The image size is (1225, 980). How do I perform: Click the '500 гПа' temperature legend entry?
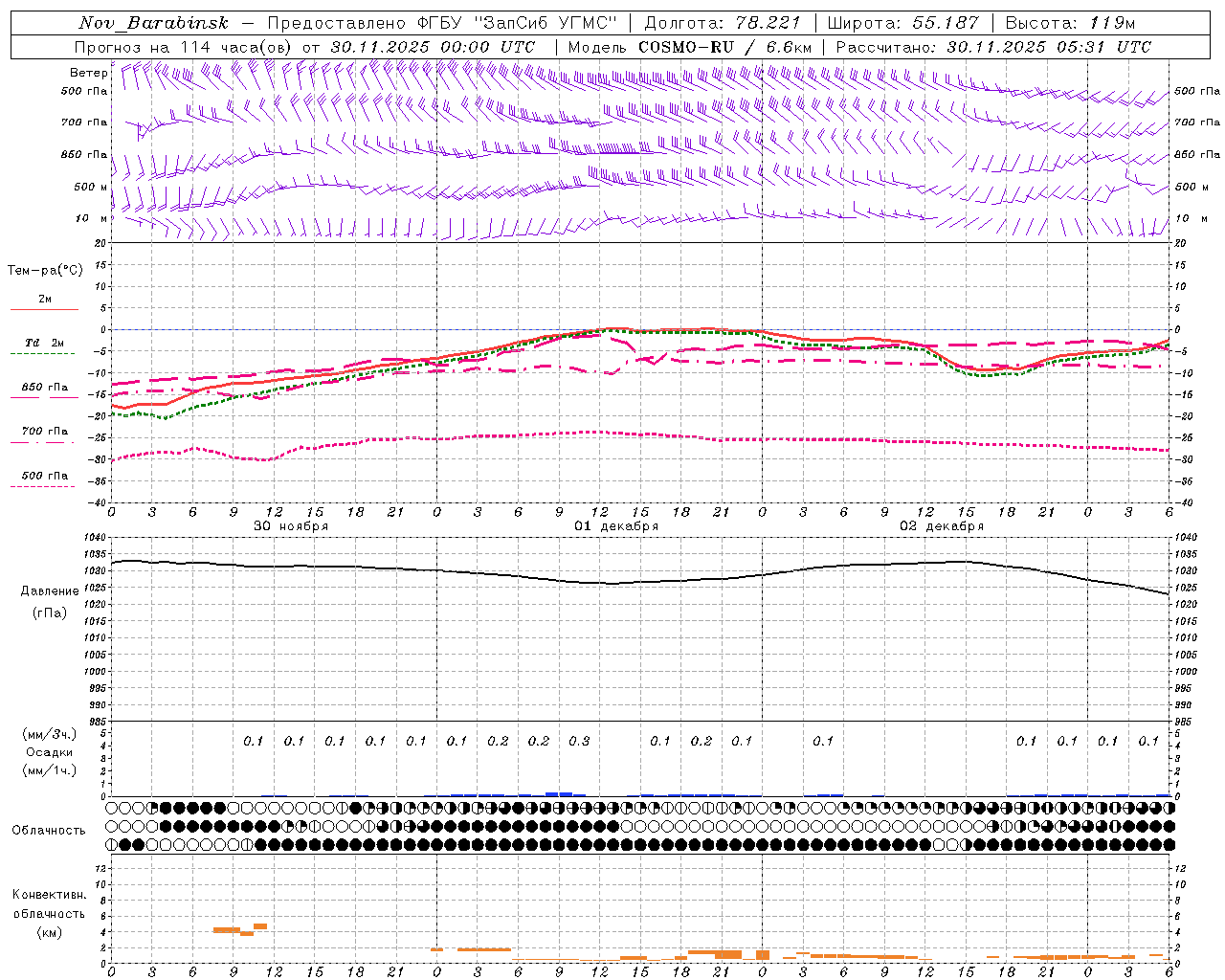point(45,476)
